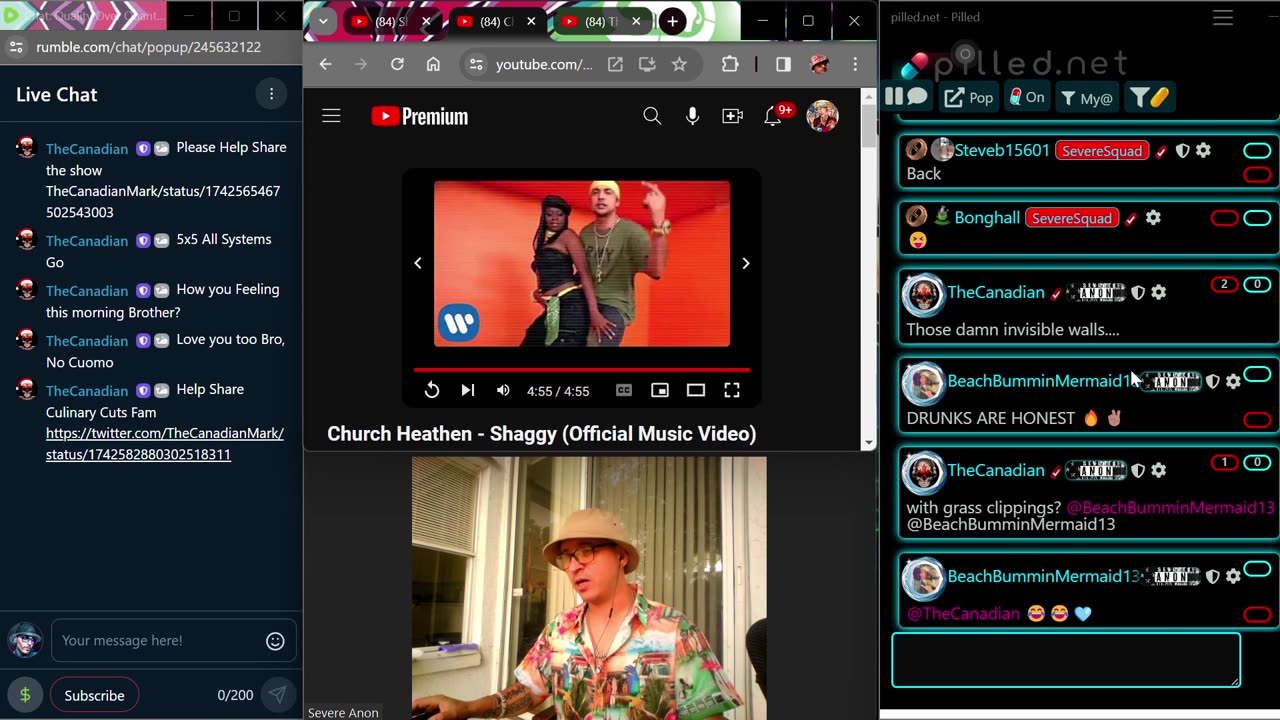This screenshot has width=1280, height=720.
Task: Start YouTube voice search microphone
Action: [692, 116]
